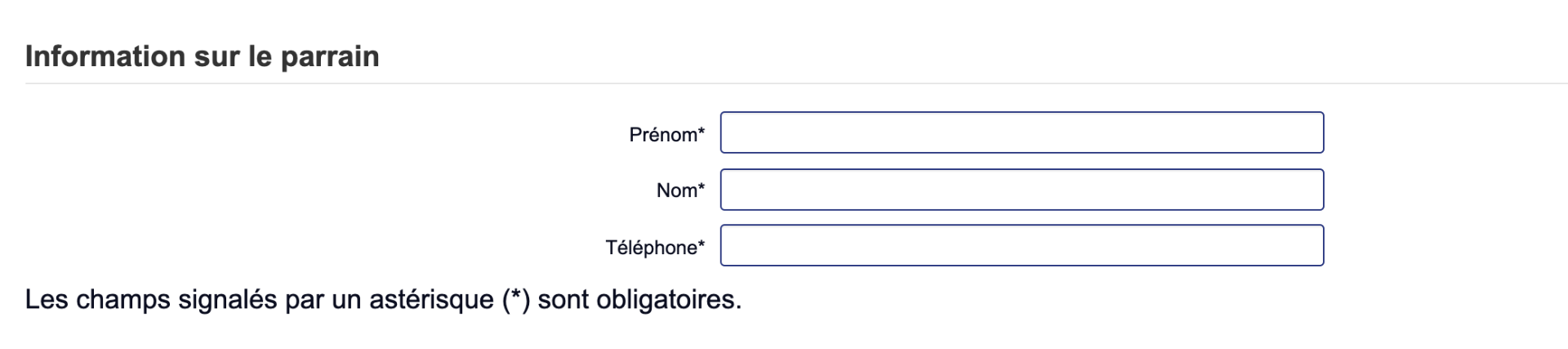The height and width of the screenshot is (349, 1568).
Task: Select the Téléphone input field
Action: point(1021,245)
